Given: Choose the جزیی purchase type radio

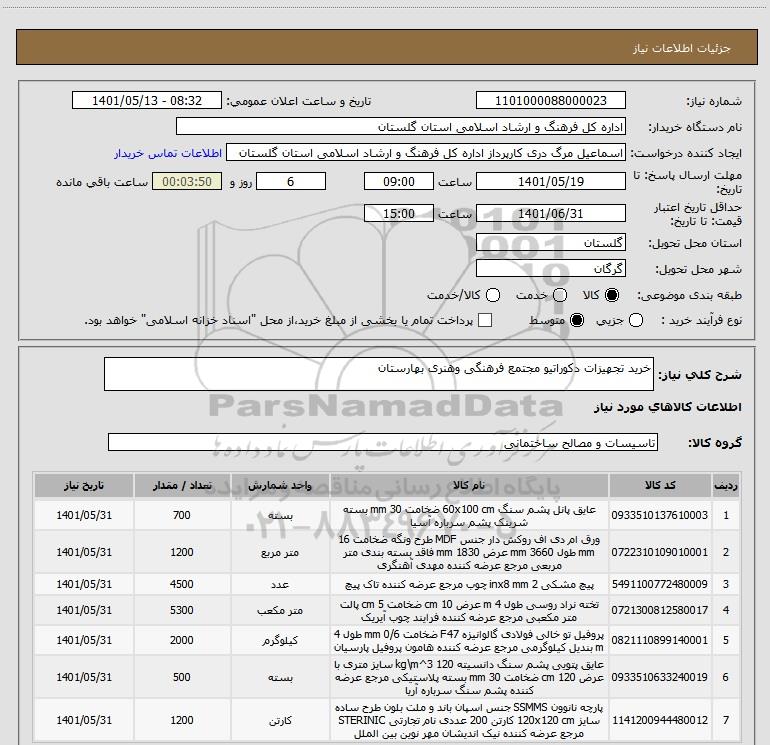Looking at the screenshot, I should point(636,320).
